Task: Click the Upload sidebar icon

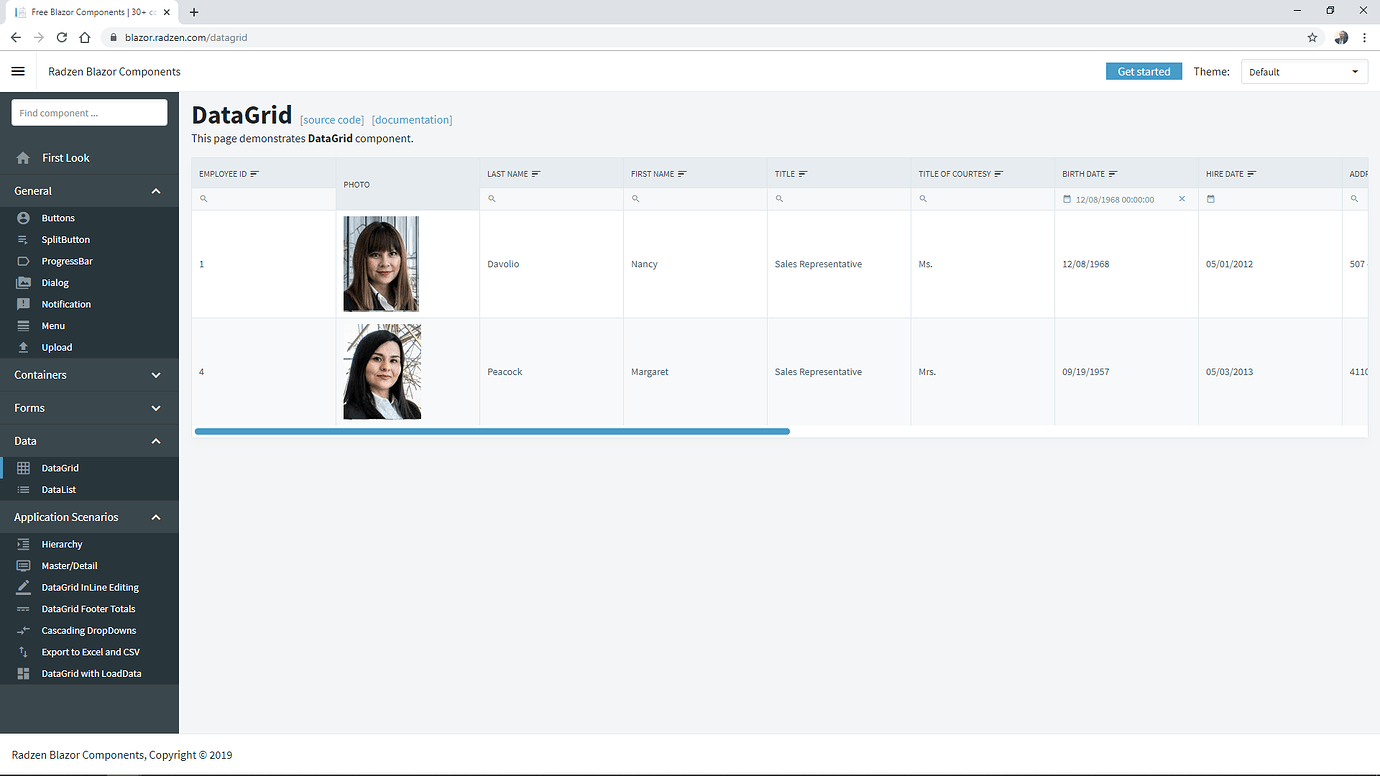Action: (x=23, y=348)
